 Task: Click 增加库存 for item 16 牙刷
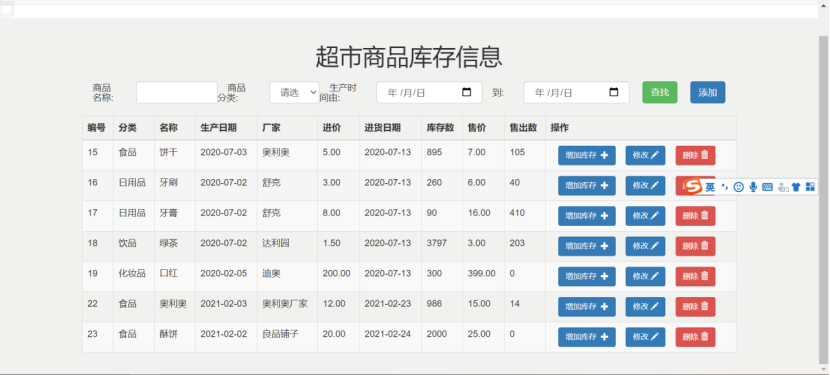click(587, 185)
